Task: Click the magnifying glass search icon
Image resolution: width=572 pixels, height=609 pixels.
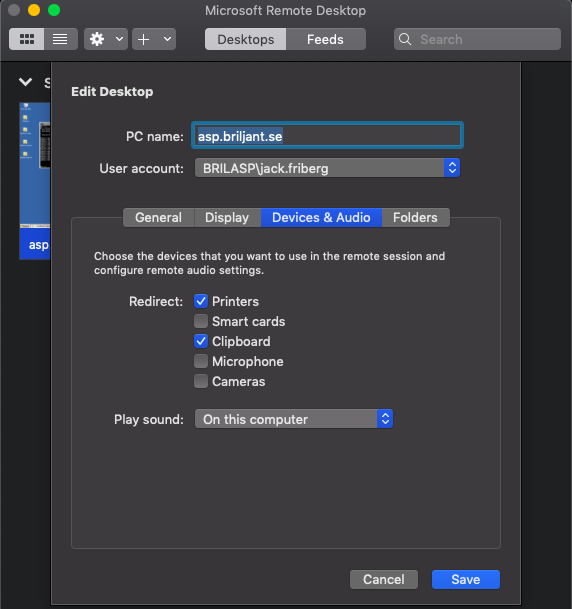Action: point(405,39)
